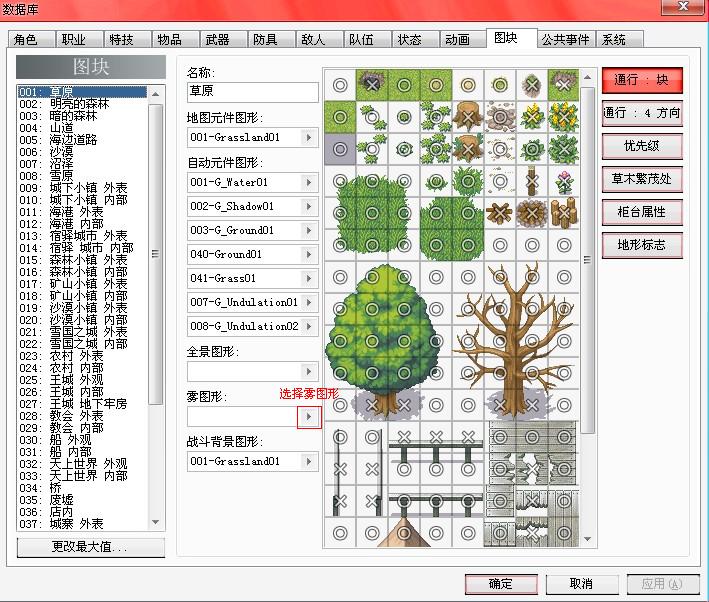Select the 通行 : 块 passage mode button
709x602 pixels.
[x=642, y=80]
